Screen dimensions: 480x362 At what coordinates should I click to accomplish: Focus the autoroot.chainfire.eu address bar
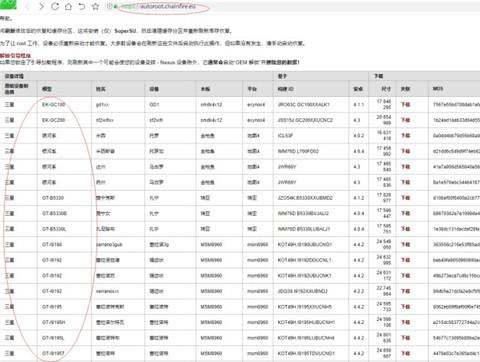click(293, 6)
